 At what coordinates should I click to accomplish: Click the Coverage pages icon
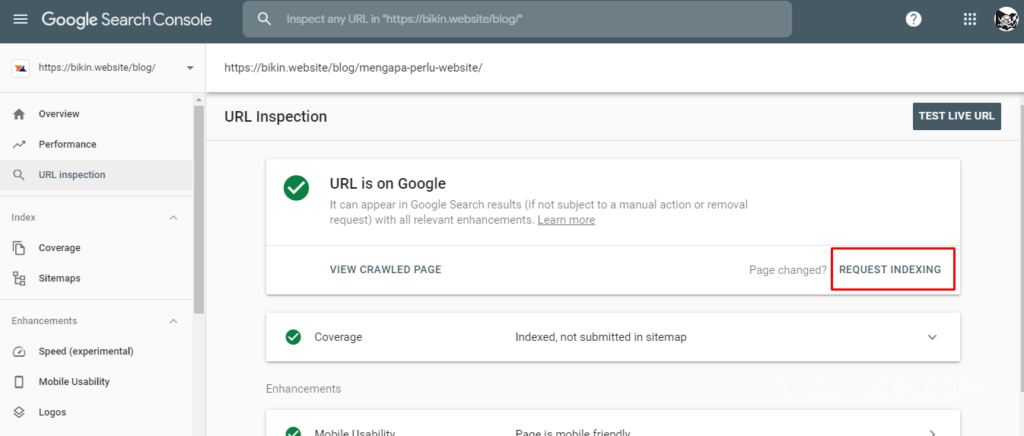coord(19,248)
